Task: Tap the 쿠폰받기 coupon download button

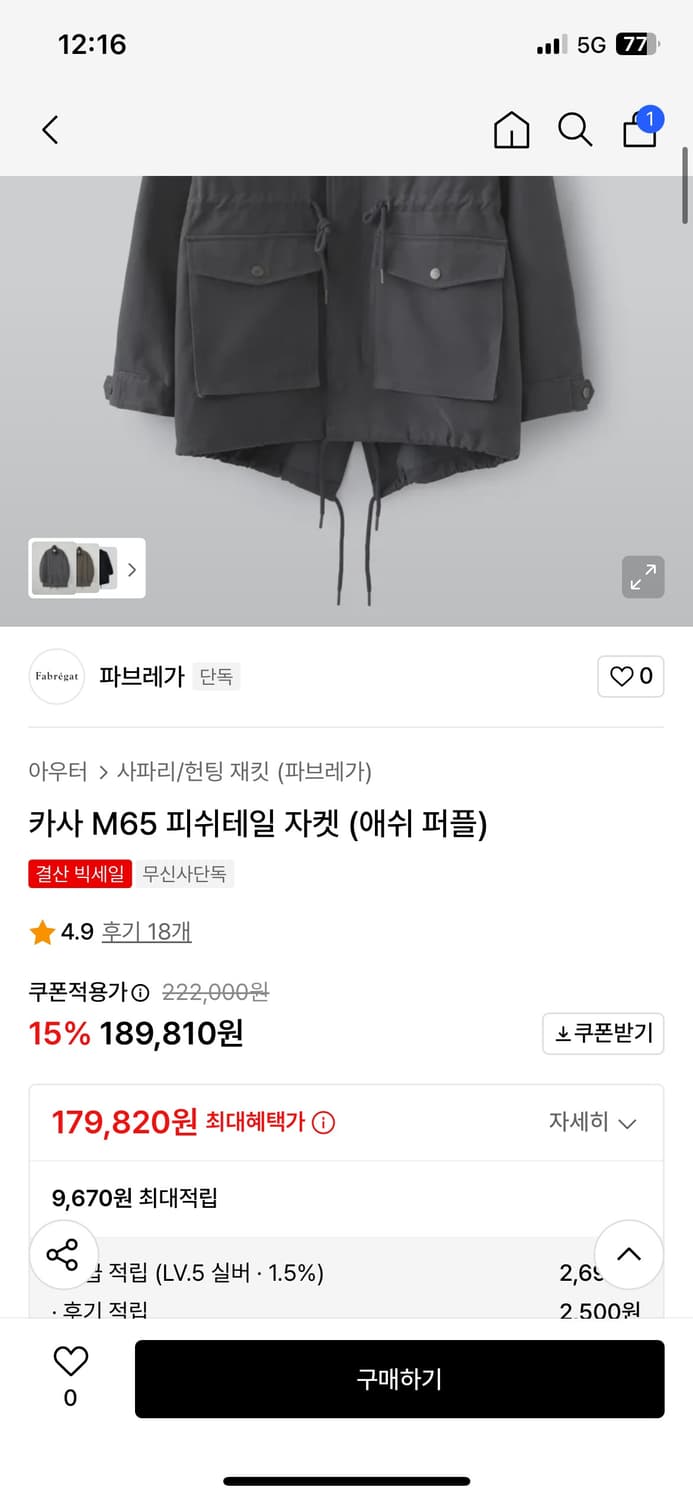Action: 603,1033
